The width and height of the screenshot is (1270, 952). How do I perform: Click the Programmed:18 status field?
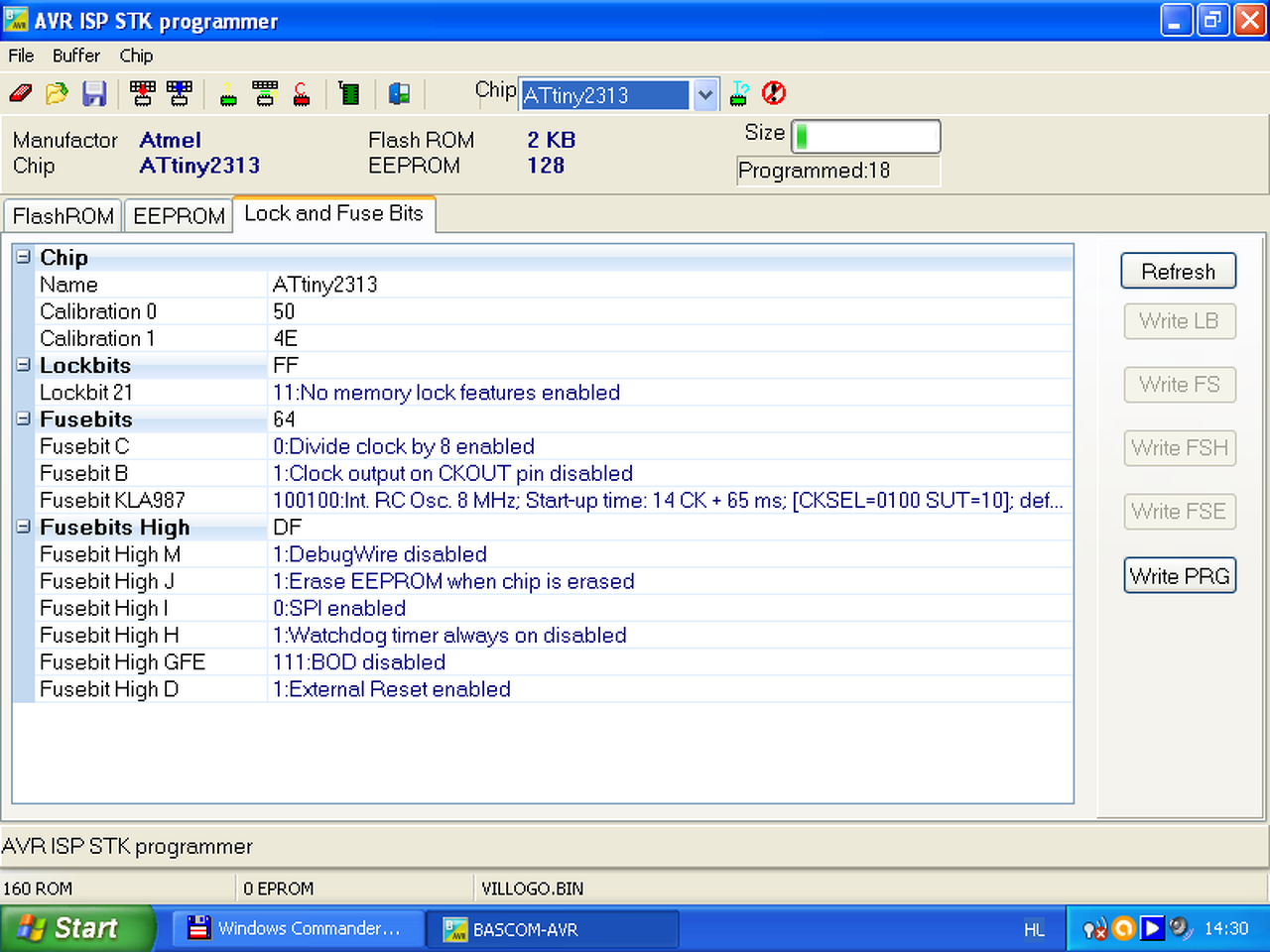[838, 171]
